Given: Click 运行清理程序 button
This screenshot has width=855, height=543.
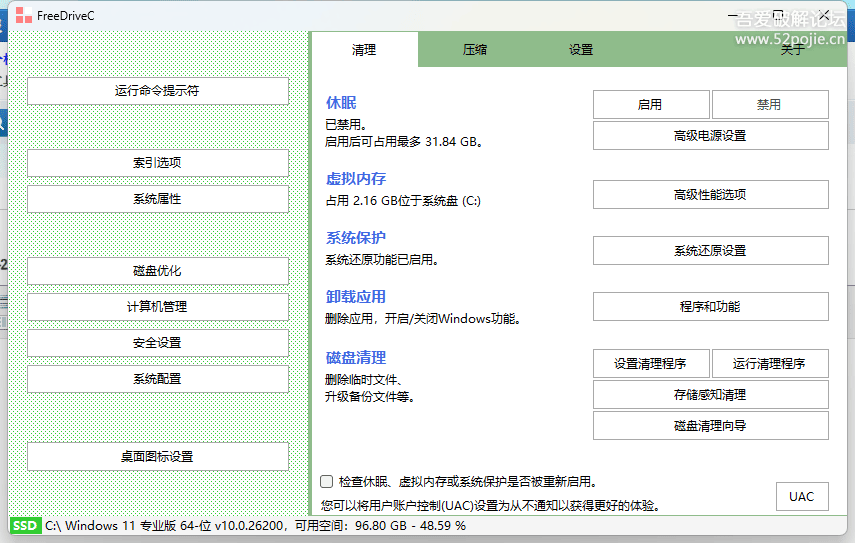Looking at the screenshot, I should point(770,364).
